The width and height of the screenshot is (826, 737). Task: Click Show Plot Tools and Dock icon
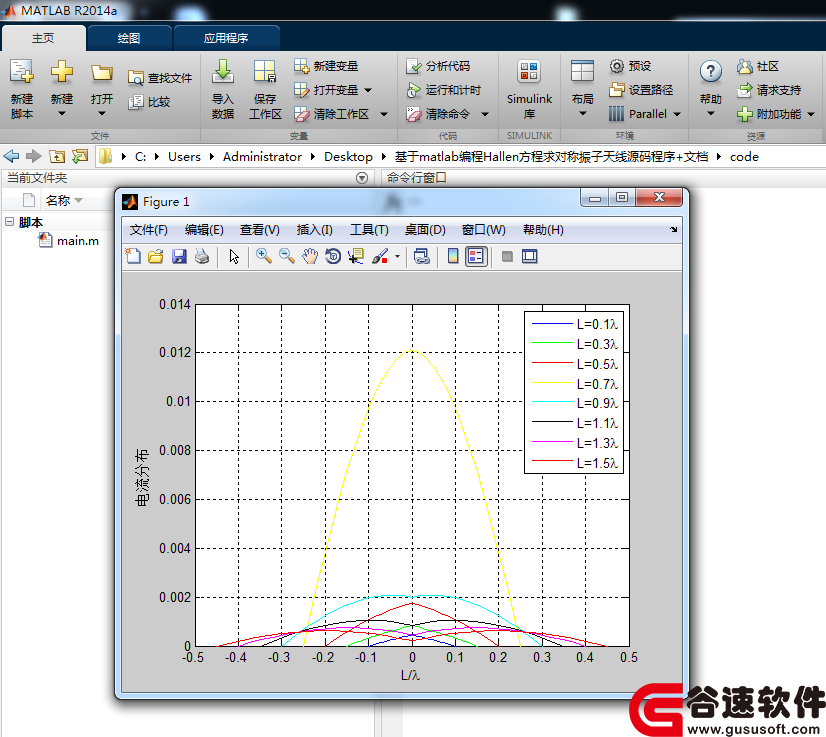pos(529,257)
